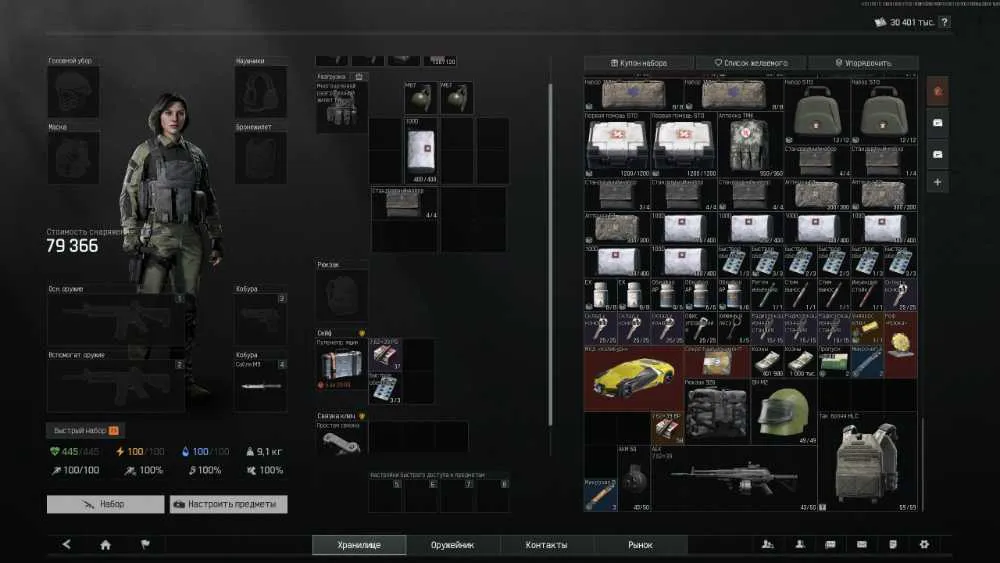Click Упорядочить to sort storage
Viewport: 1000px width, 563px height.
[864, 63]
